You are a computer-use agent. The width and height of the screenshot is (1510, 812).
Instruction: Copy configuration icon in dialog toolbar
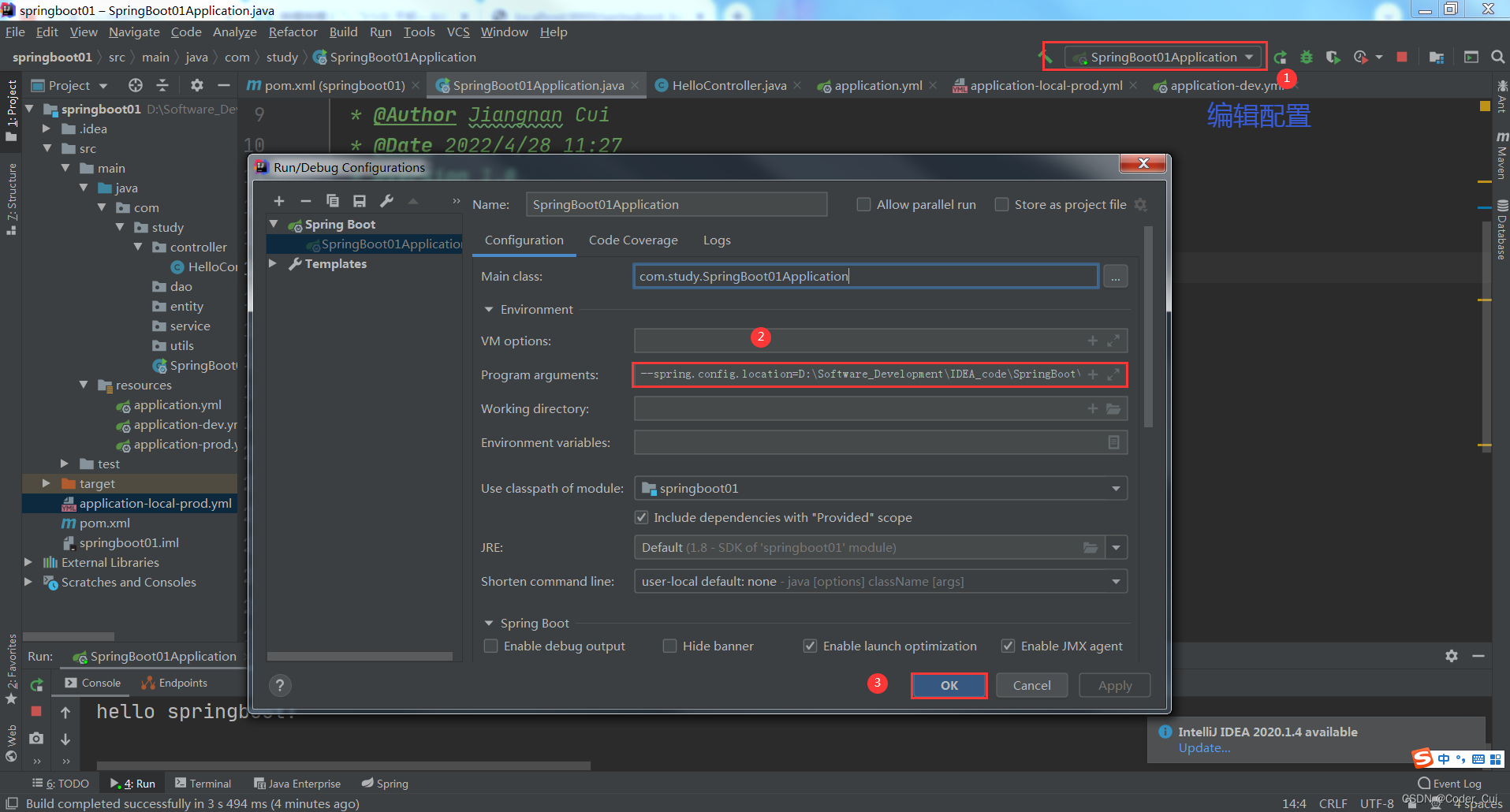coord(333,202)
